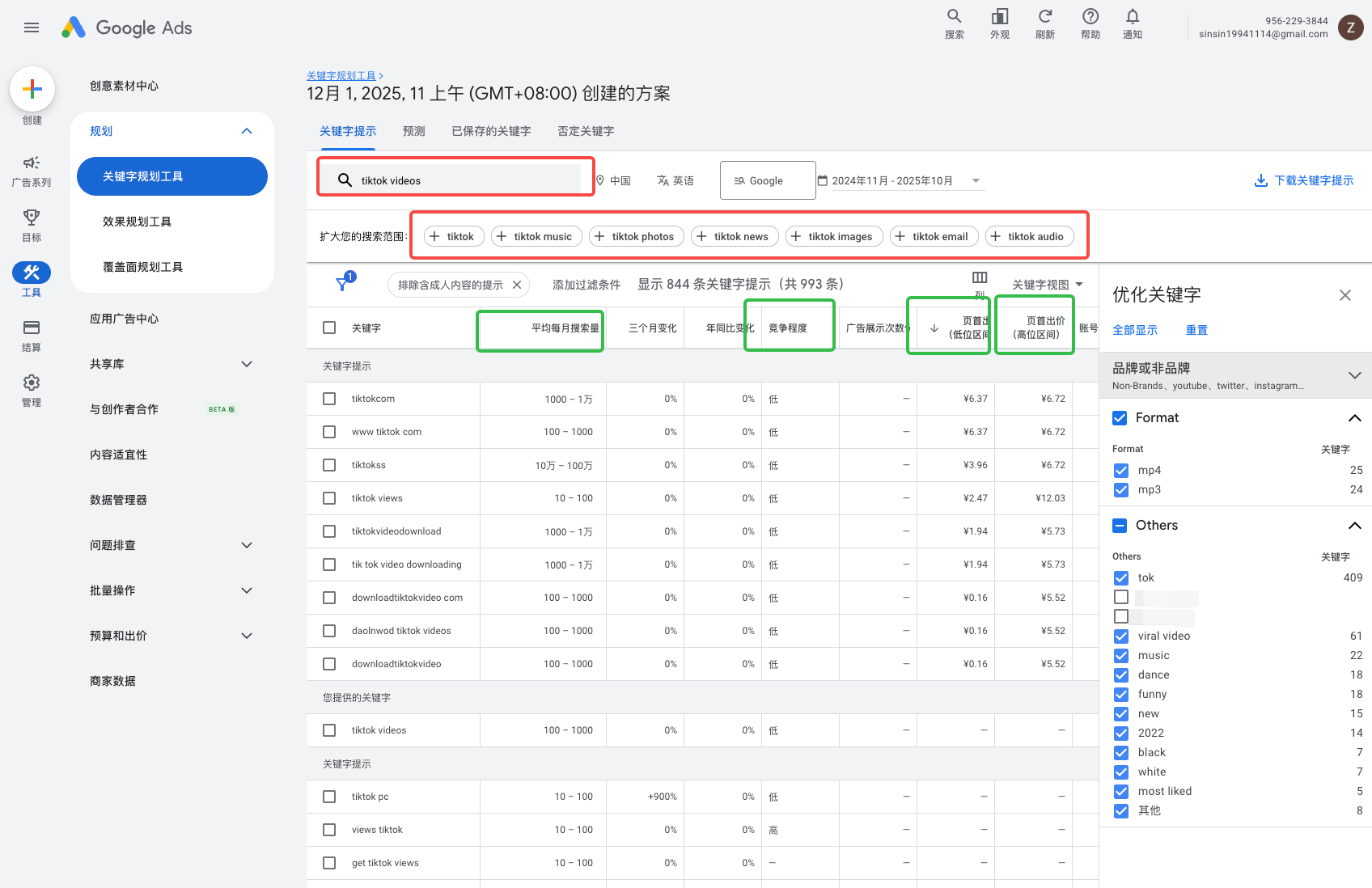
Task: Select the 'tiktokcom' keyword row checkbox
Action: [x=329, y=399]
